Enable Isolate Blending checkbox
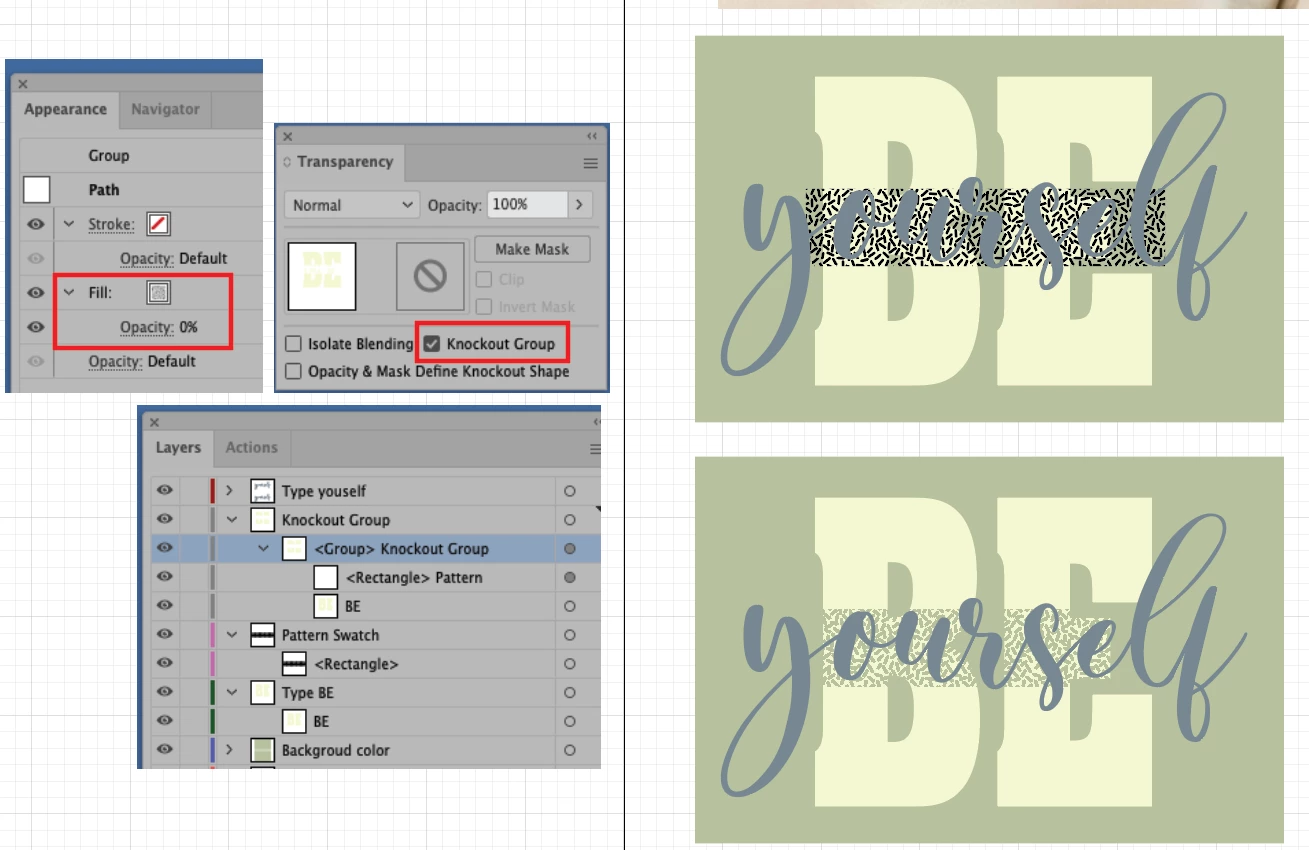1309x850 pixels. click(x=293, y=344)
